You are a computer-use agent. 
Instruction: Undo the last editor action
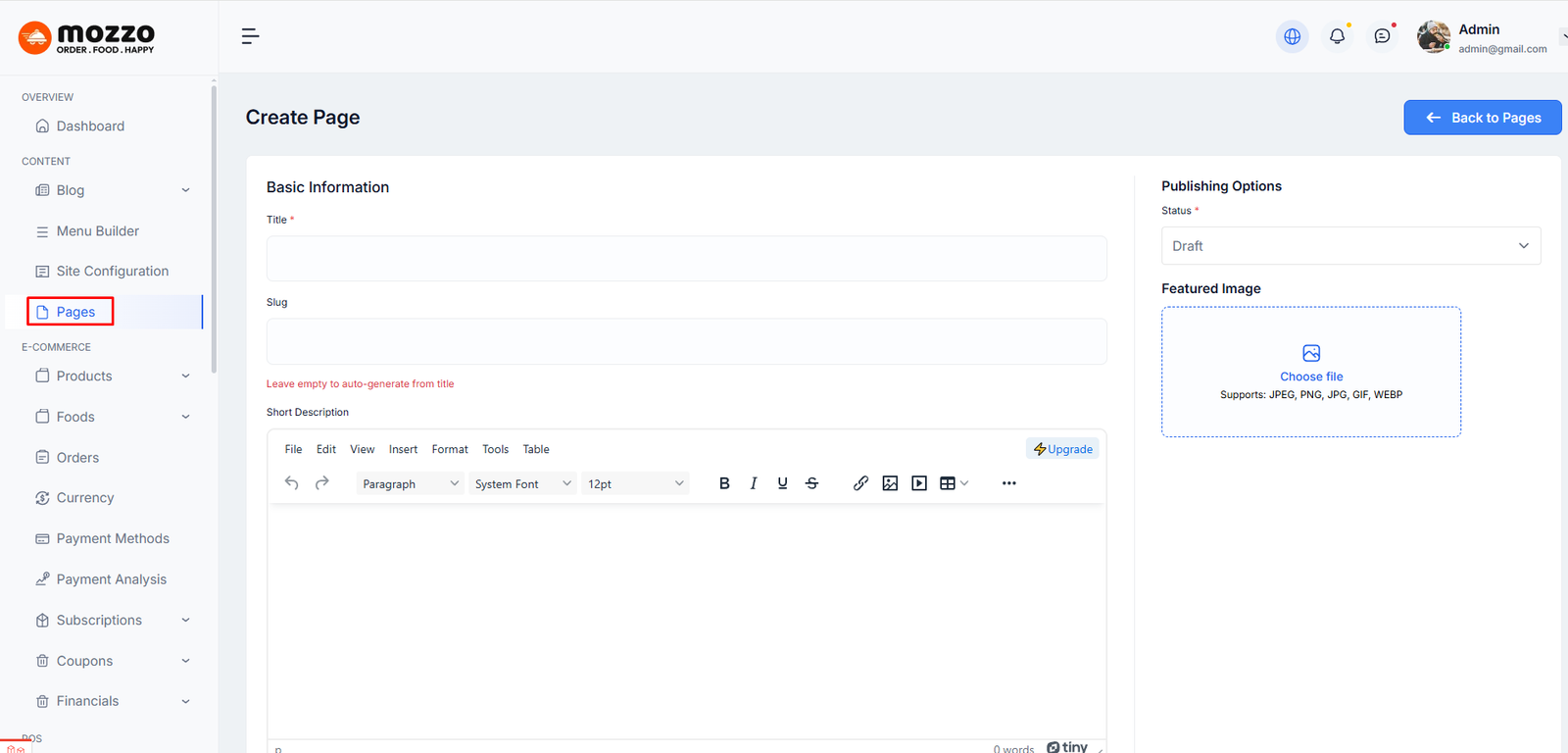click(291, 483)
